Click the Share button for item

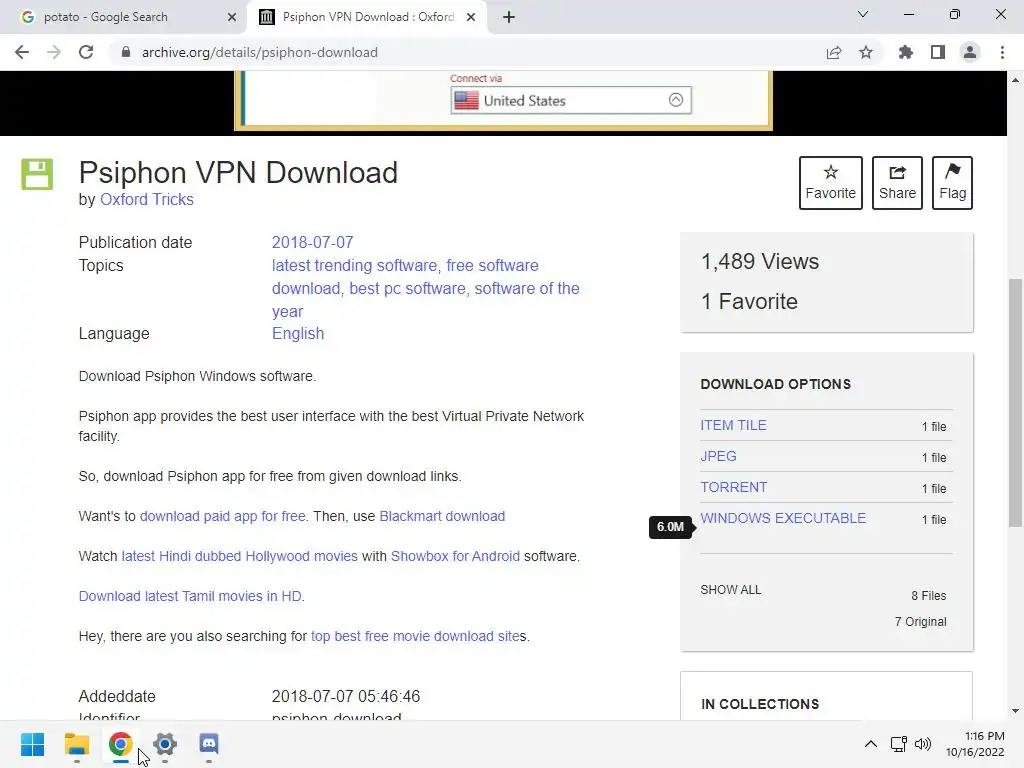[897, 183]
